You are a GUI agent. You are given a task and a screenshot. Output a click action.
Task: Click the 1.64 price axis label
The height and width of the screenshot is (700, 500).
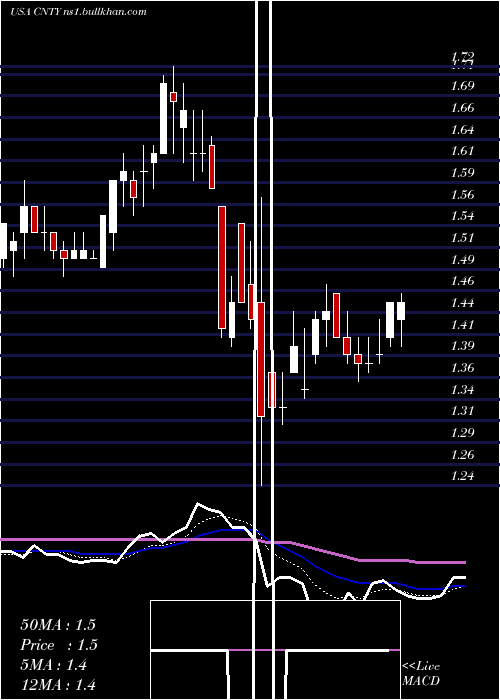(x=462, y=130)
